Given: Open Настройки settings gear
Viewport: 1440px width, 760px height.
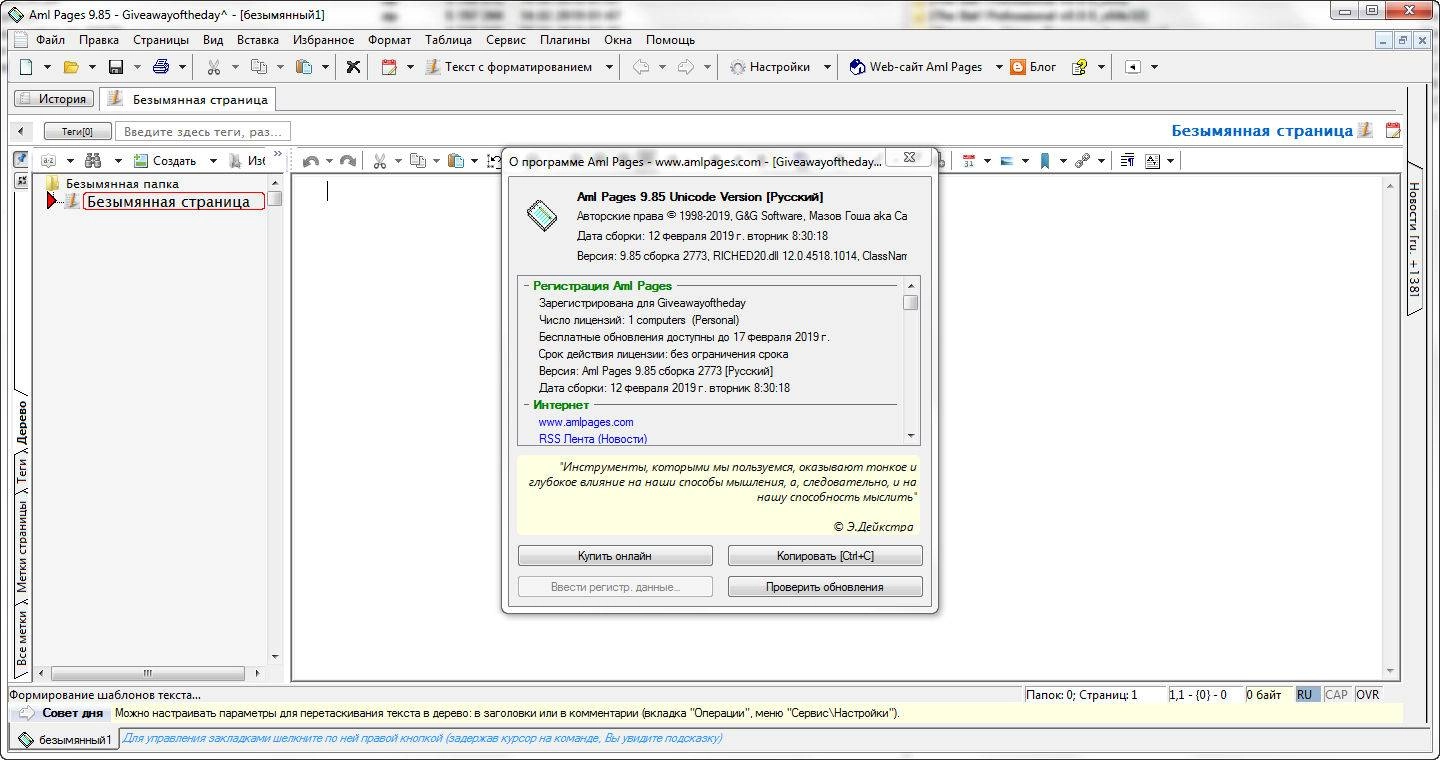Looking at the screenshot, I should click(768, 67).
